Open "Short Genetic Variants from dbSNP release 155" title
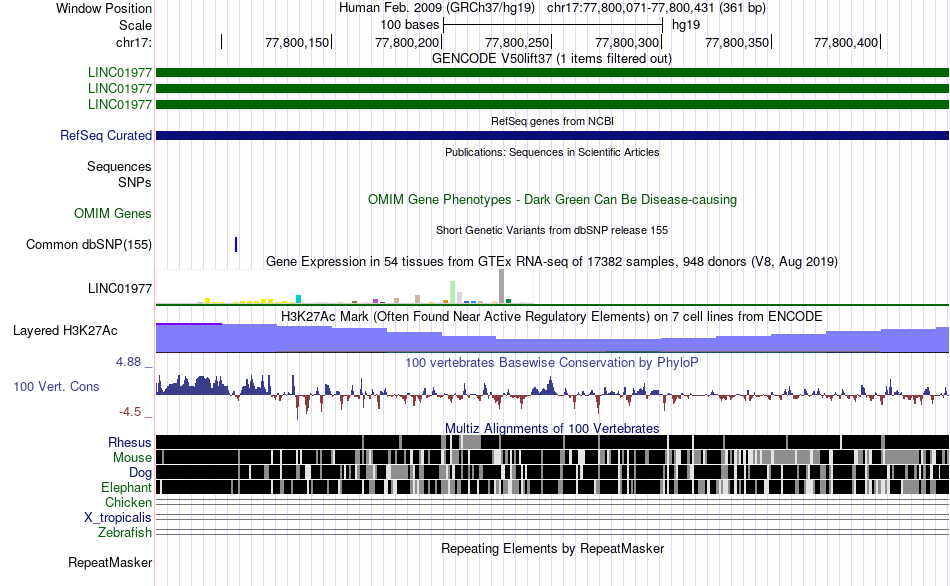Image resolution: width=950 pixels, height=586 pixels. [x=552, y=230]
